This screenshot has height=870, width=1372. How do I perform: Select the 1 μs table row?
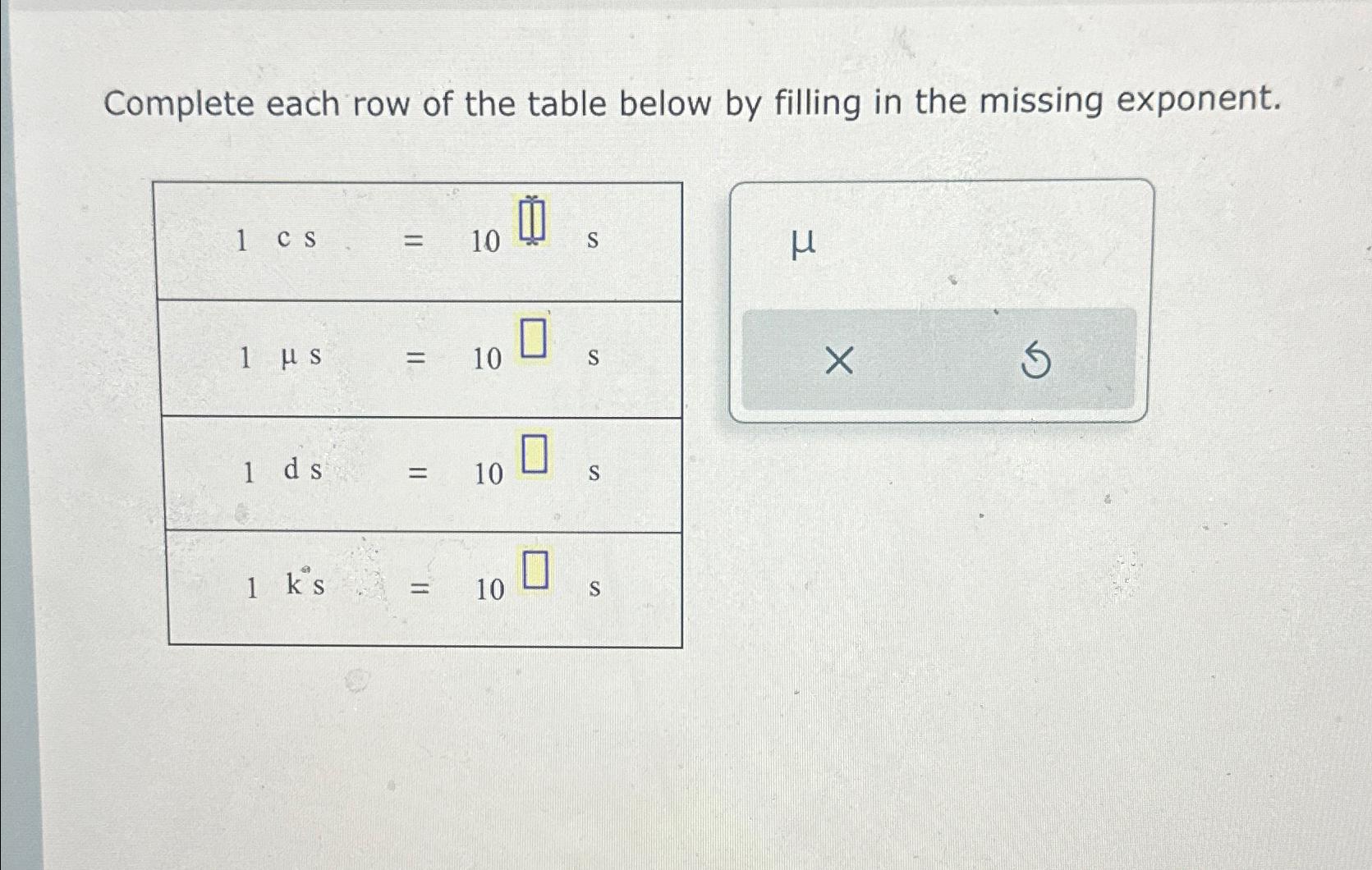[x=423, y=359]
